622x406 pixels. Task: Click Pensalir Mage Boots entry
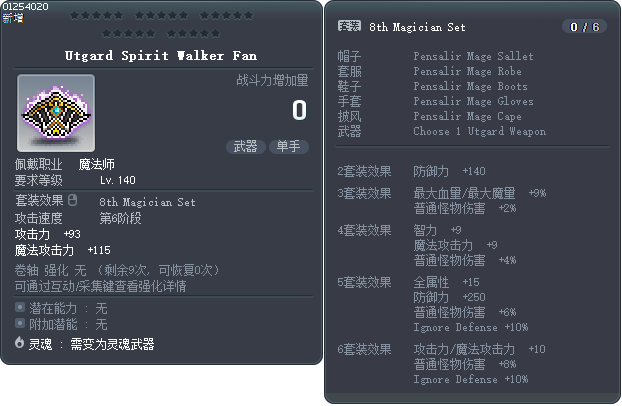tap(470, 87)
